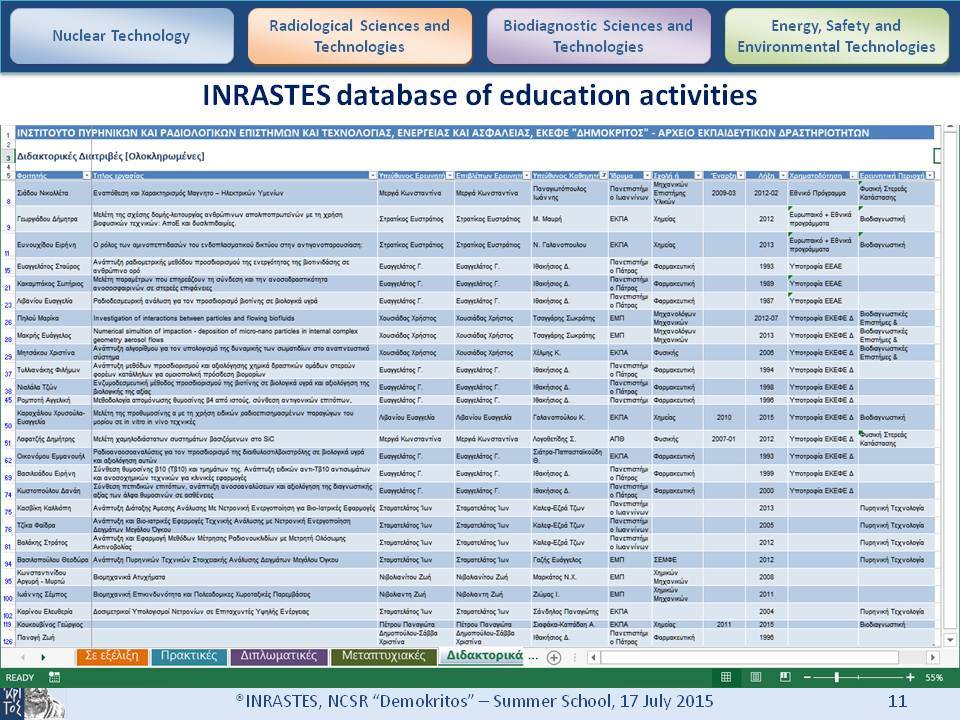Open the filter dropdown for Λήξη column
The image size is (960, 720).
pos(782,176)
